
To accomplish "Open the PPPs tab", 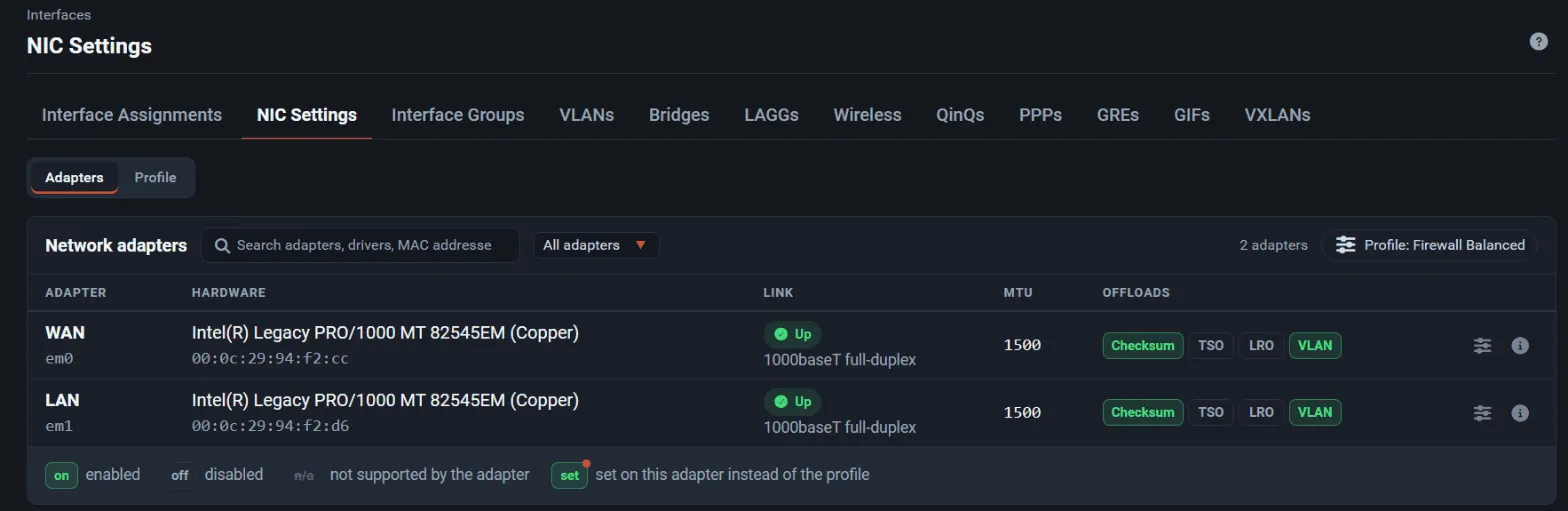I will coord(1040,115).
